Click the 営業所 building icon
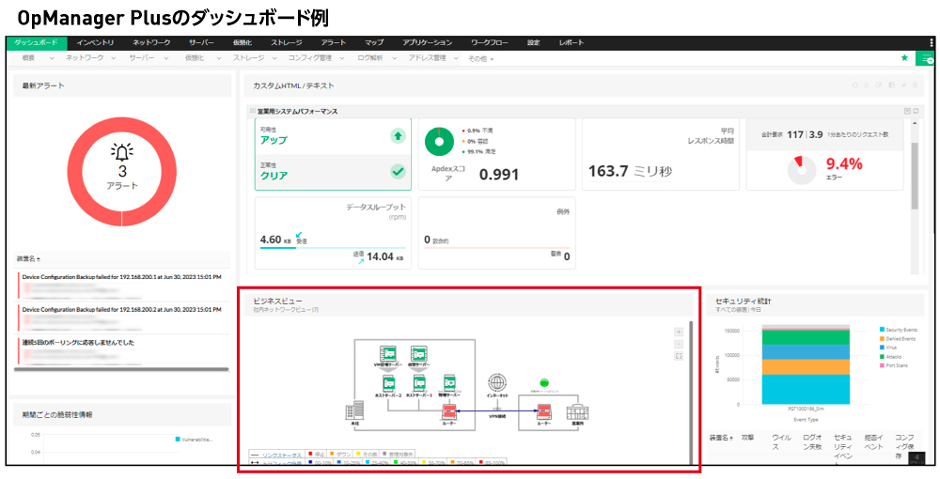The height and width of the screenshot is (479, 940). click(579, 411)
